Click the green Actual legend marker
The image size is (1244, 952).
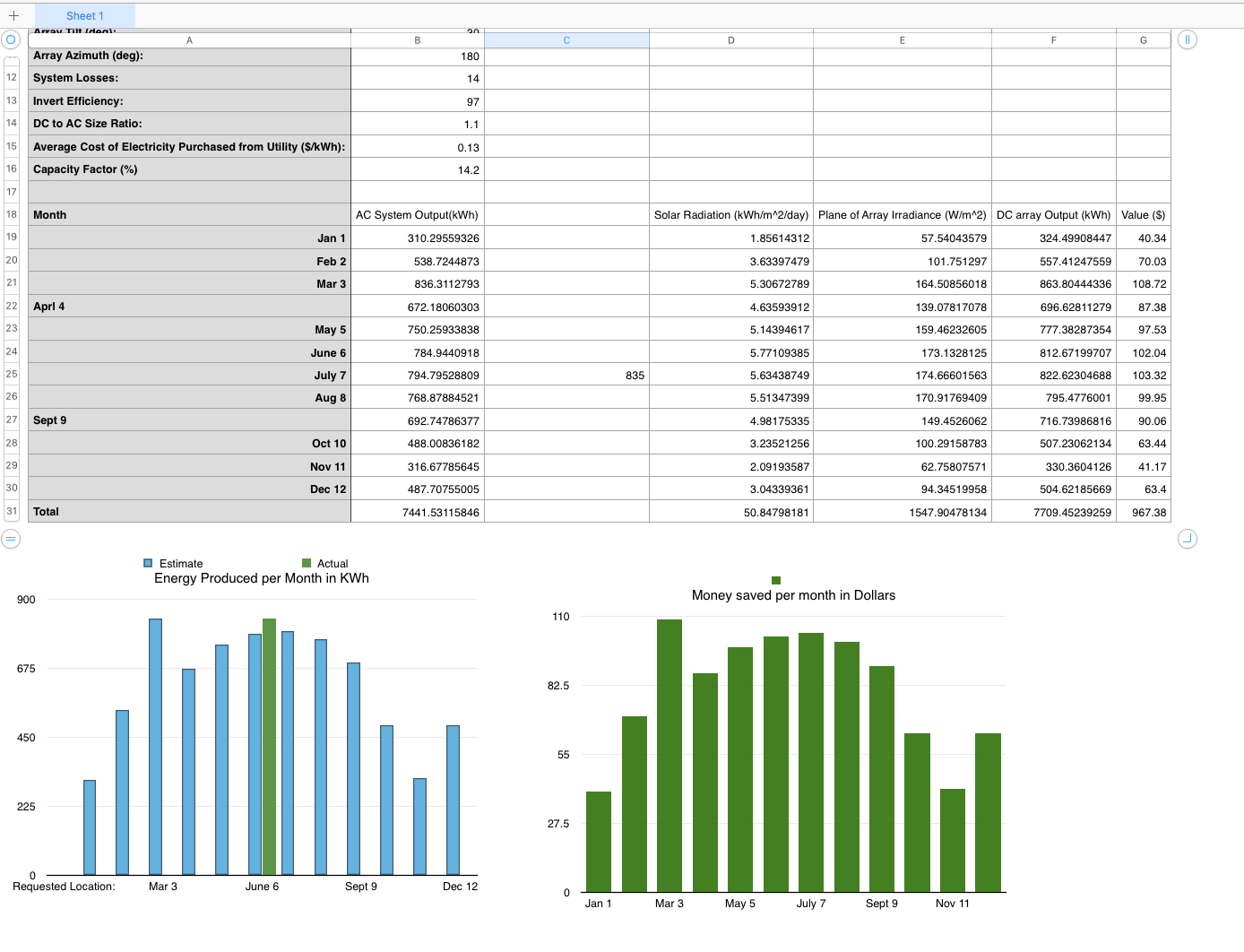tap(306, 563)
